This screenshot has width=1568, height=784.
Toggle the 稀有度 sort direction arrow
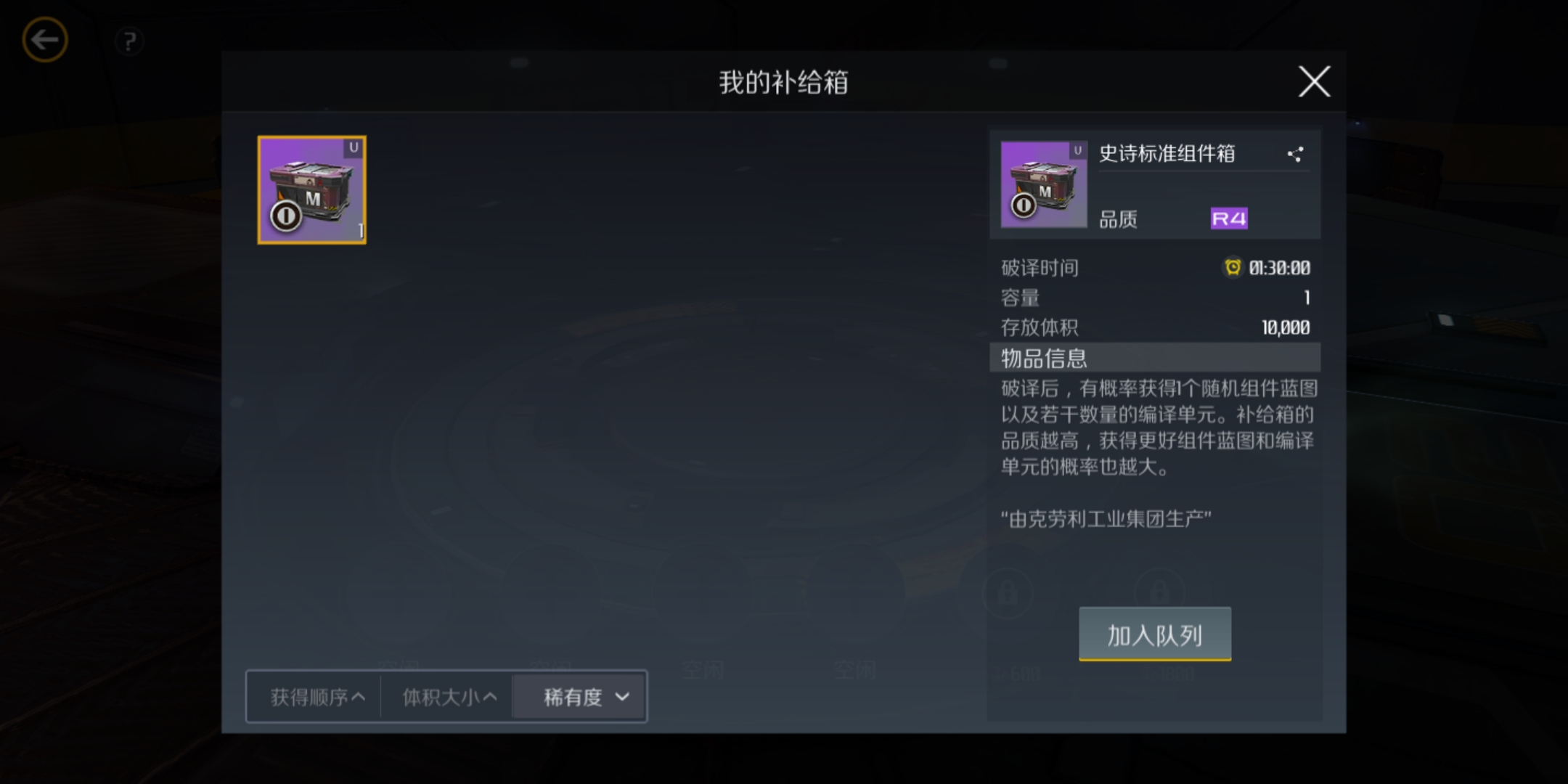[x=622, y=697]
